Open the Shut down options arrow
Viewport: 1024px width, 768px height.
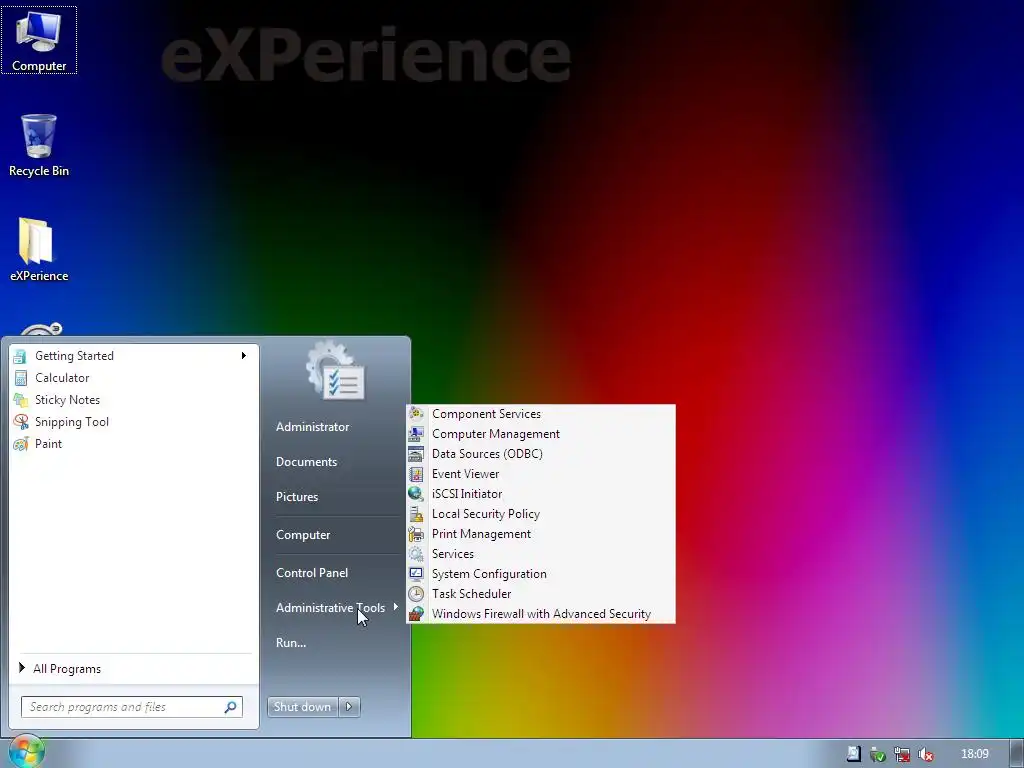(x=349, y=707)
